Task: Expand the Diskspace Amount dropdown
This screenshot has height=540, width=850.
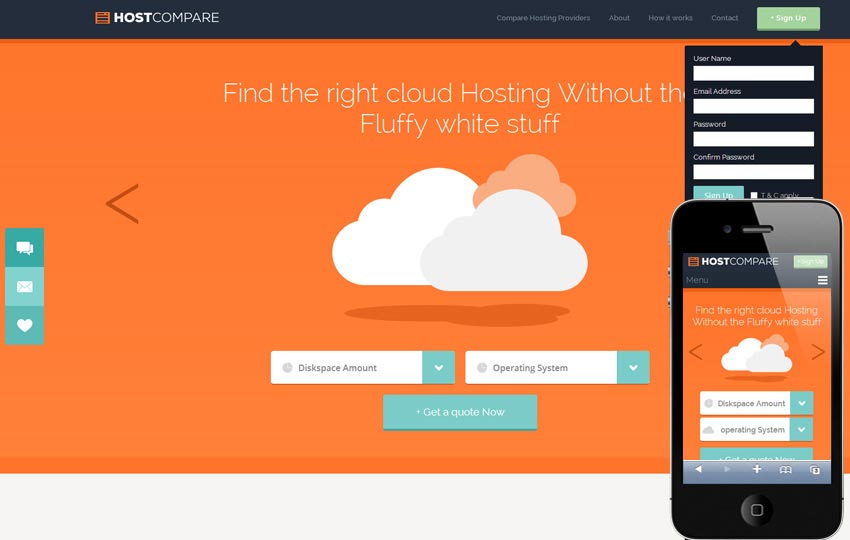Action: (x=438, y=367)
